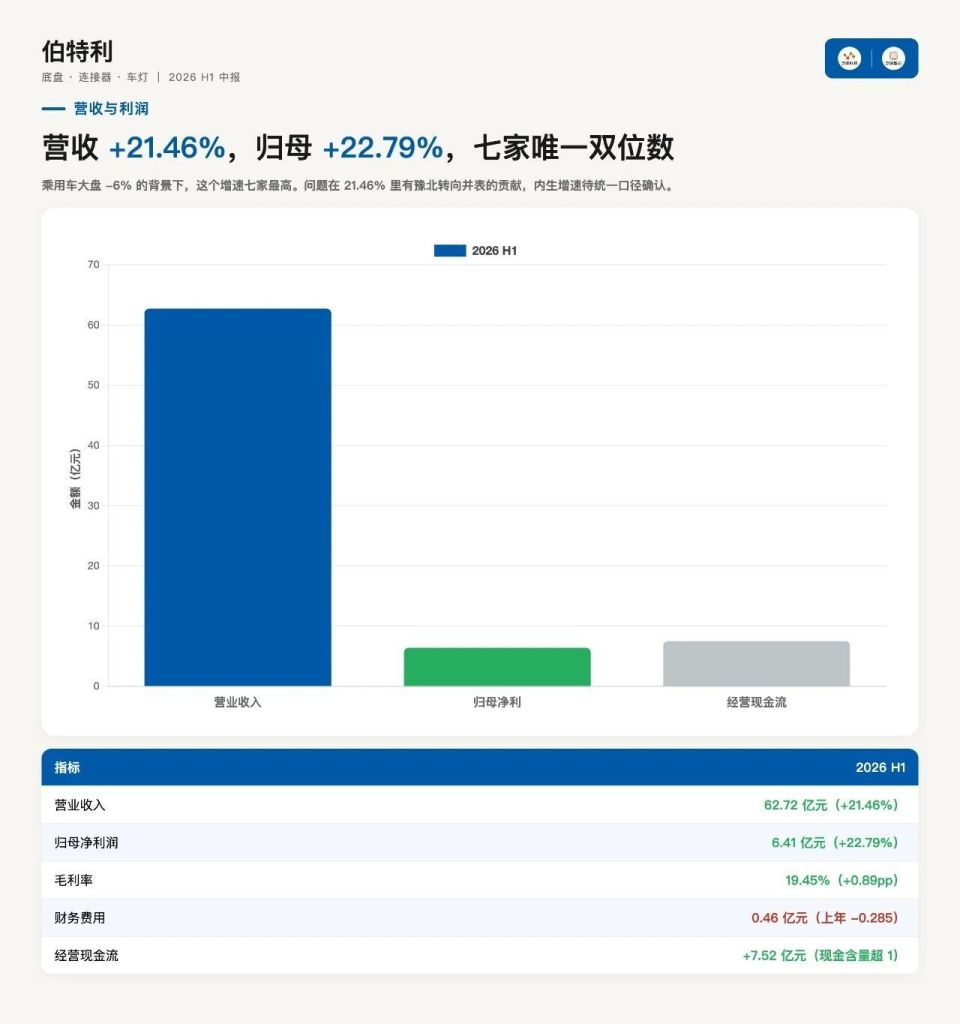The width and height of the screenshot is (960, 1024).
Task: Click the 伯特利 company title
Action: click(x=78, y=52)
